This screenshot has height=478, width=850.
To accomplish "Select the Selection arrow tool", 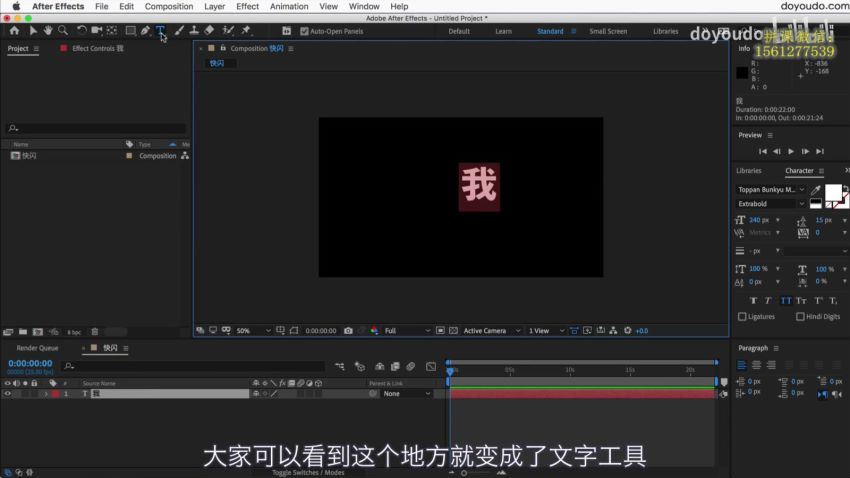I will pos(33,31).
